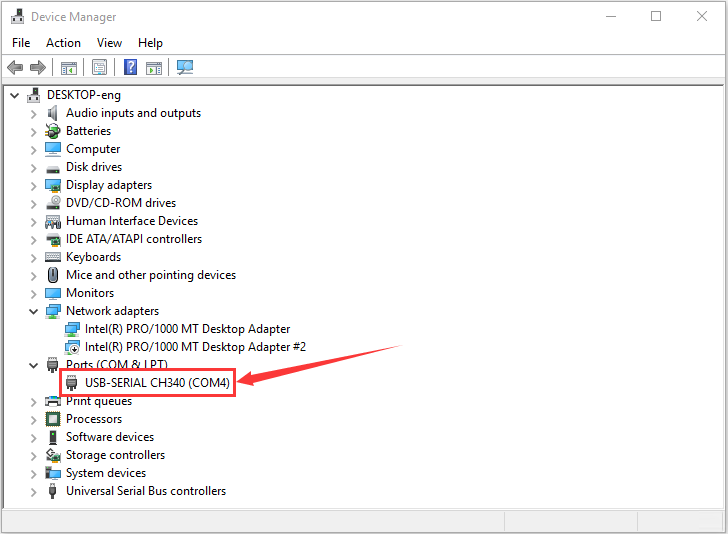Click the USB plug icon for Universal Serial Bus
Screen dimensions: 728x534
(53, 491)
